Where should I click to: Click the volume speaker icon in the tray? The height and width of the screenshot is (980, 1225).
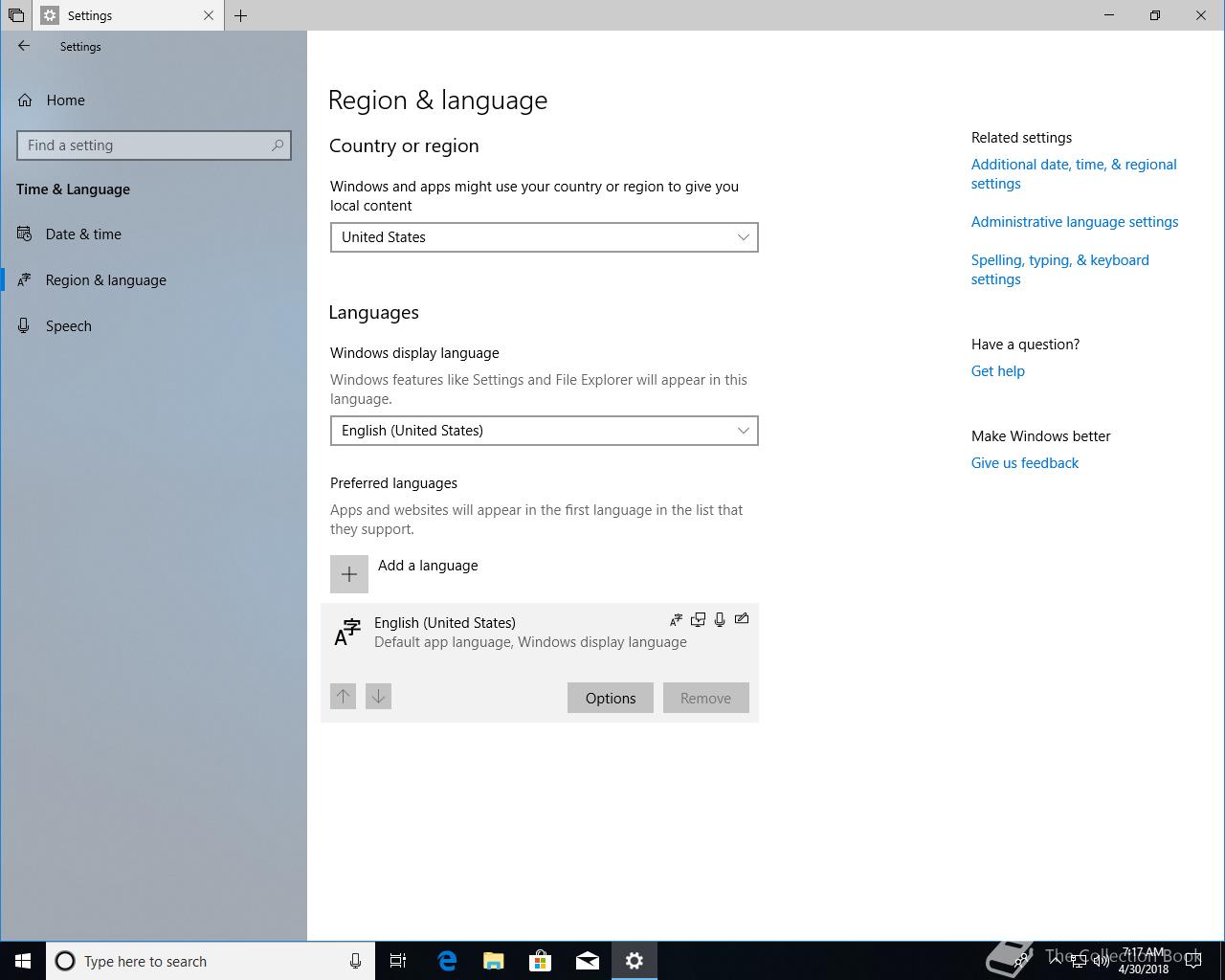1102,961
